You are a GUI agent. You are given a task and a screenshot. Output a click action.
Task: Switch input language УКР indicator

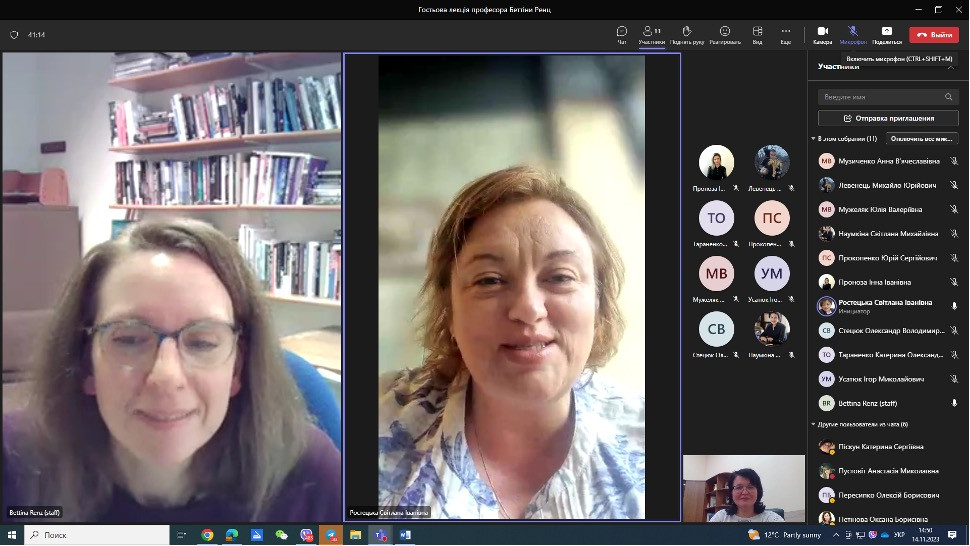(x=899, y=535)
